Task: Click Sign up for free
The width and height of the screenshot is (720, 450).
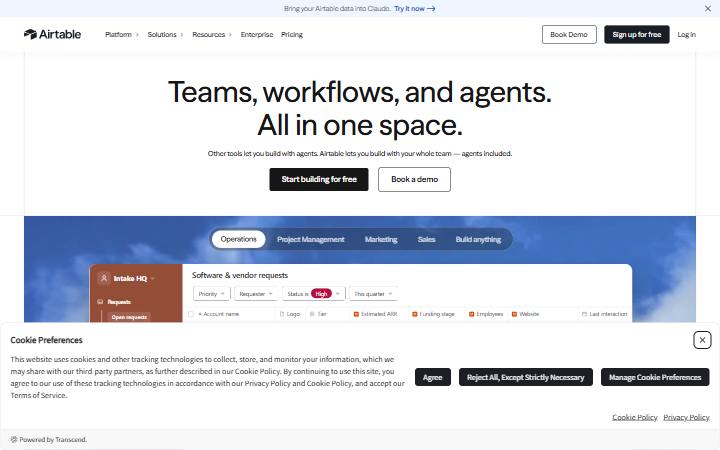Action: click(x=636, y=34)
